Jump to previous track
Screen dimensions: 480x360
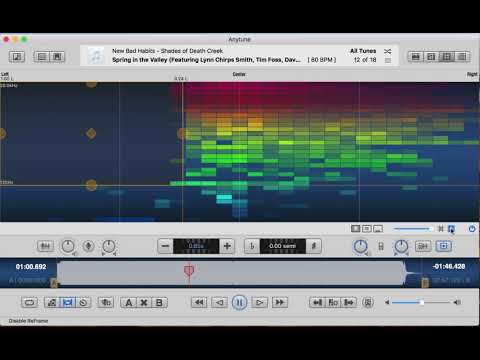pos(199,303)
